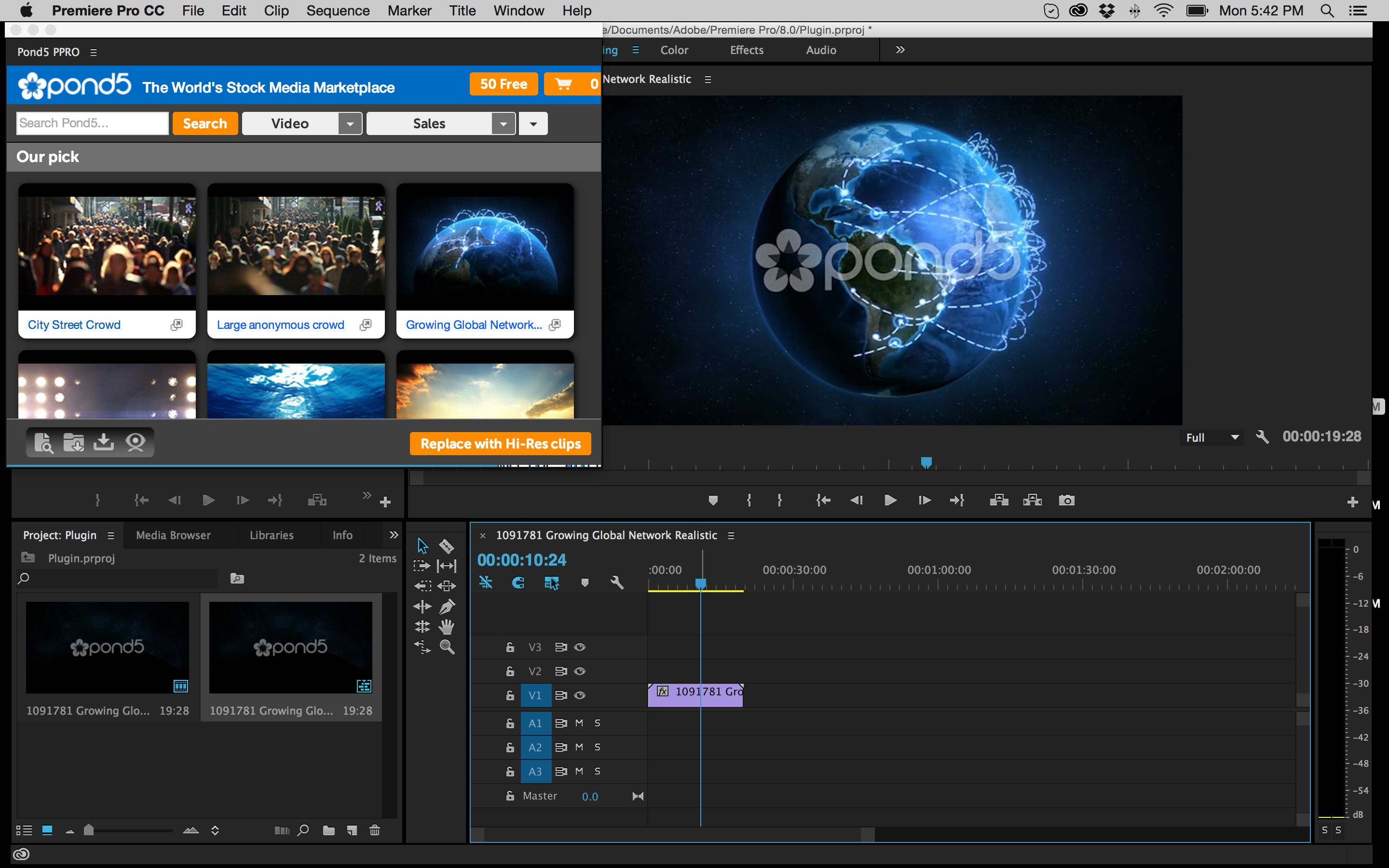The image size is (1389, 868).
Task: Click the orange Search button
Action: point(205,123)
